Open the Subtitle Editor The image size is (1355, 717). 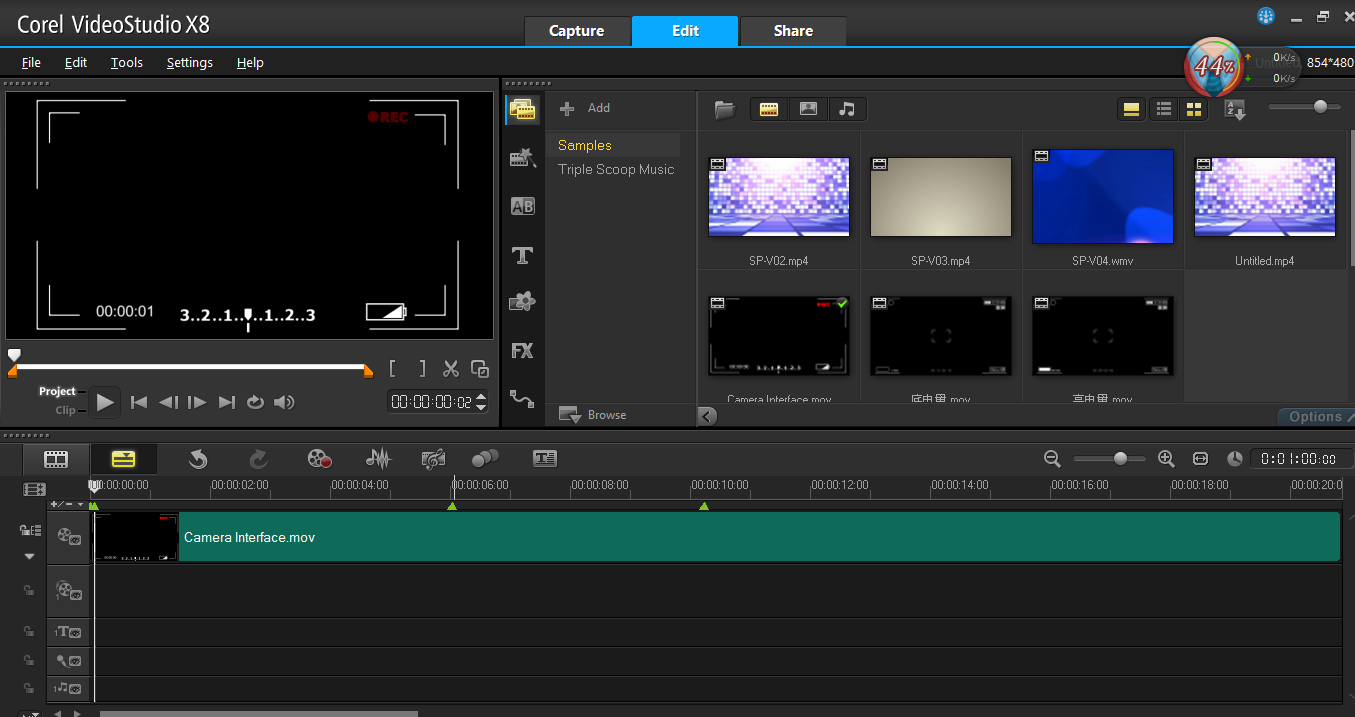pyautogui.click(x=544, y=458)
